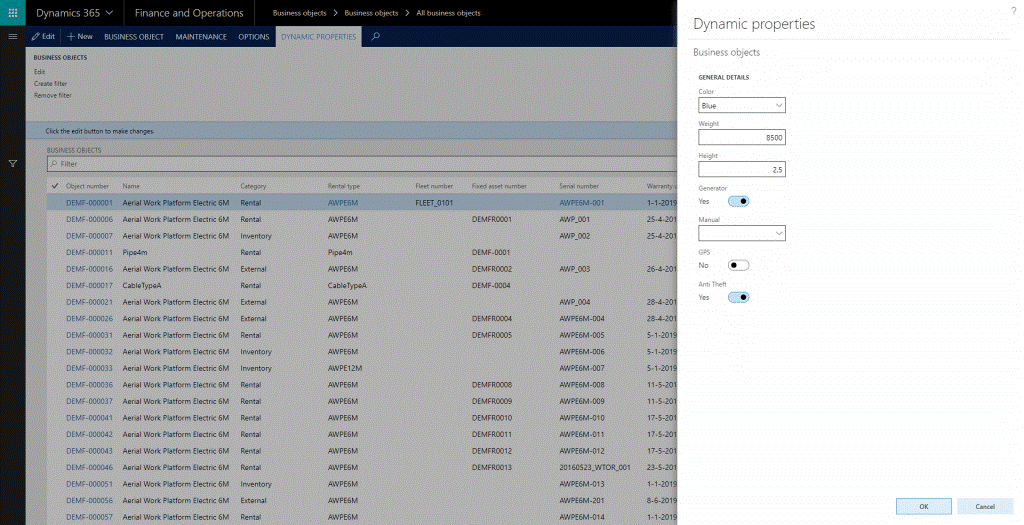
Task: Open object link DEMF-000011
Action: 89,252
